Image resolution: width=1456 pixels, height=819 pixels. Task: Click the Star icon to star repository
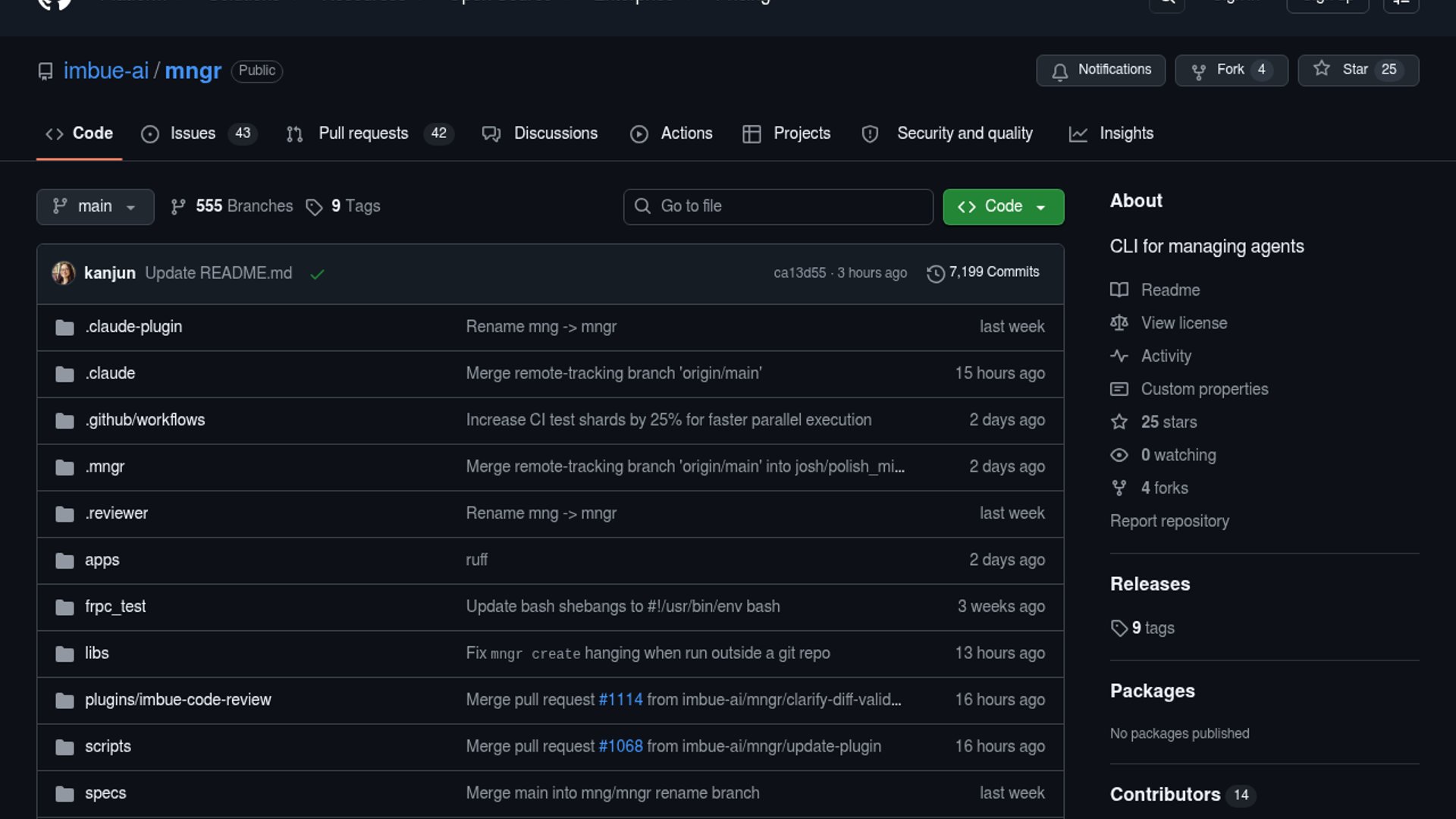tap(1322, 69)
